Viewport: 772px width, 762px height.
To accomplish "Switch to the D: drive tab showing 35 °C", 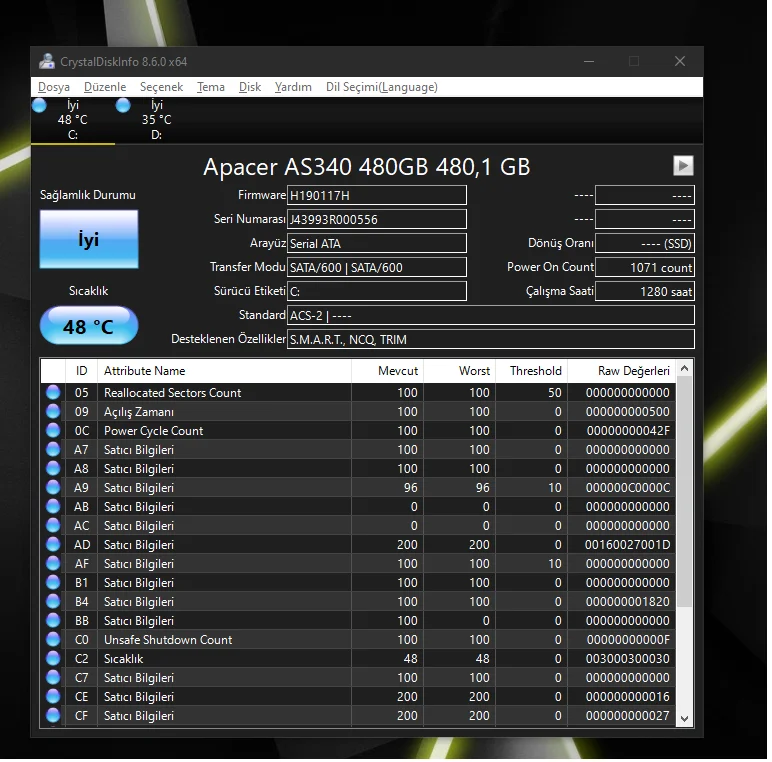I will (x=157, y=120).
